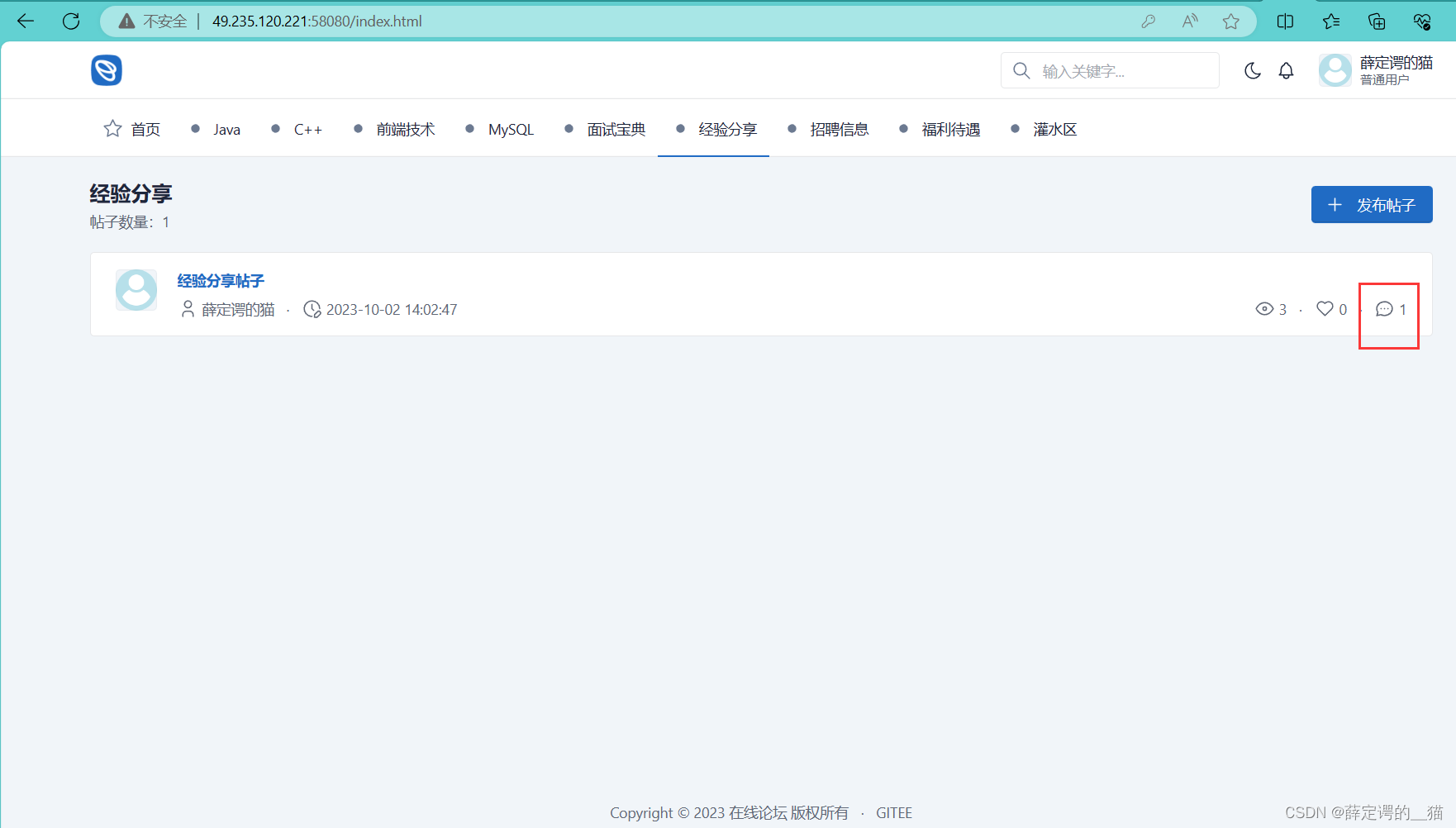The height and width of the screenshot is (828, 1456).
Task: Click the browser address bar URL
Action: (317, 21)
